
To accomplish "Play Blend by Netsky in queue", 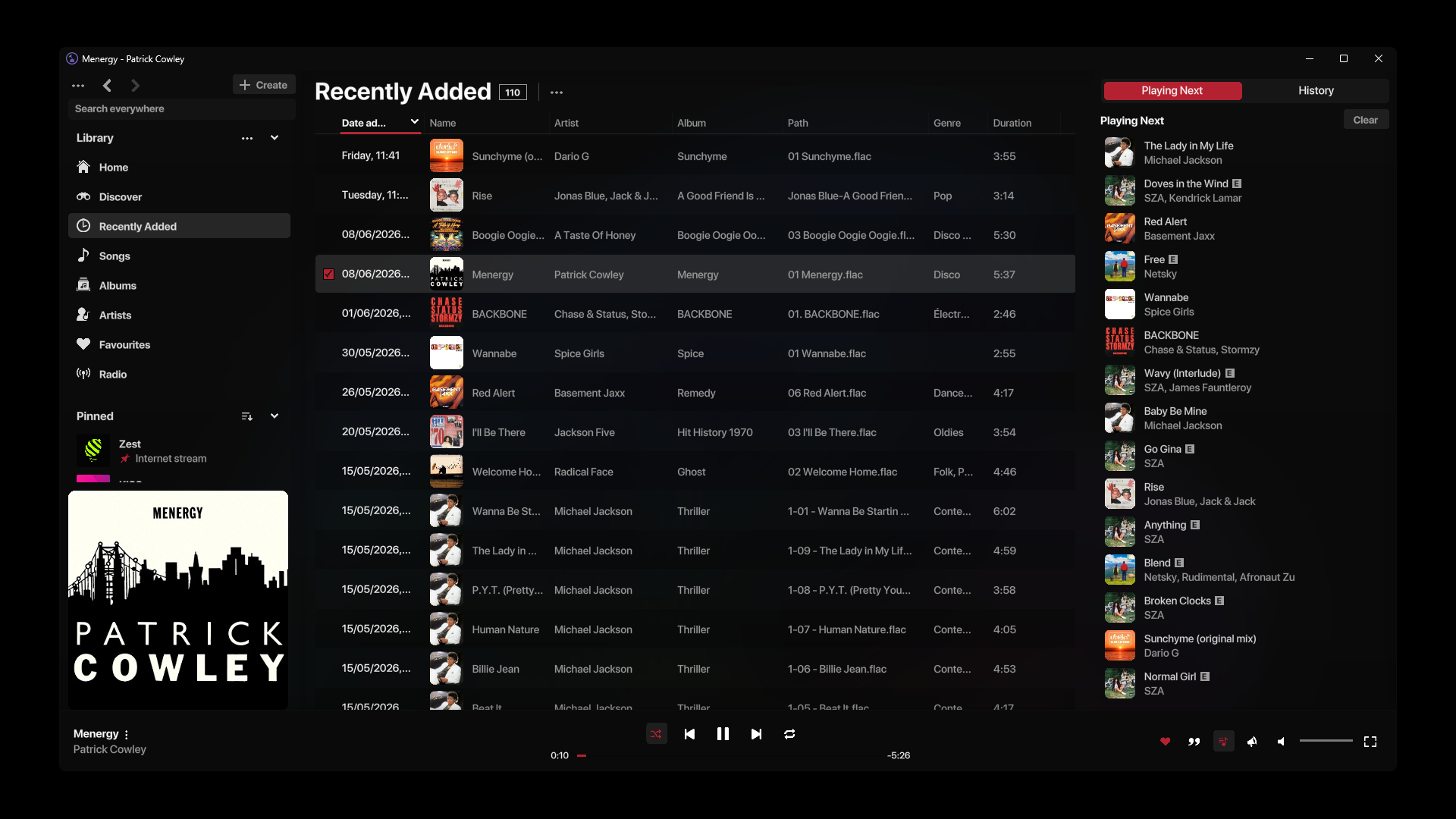I will click(1244, 570).
